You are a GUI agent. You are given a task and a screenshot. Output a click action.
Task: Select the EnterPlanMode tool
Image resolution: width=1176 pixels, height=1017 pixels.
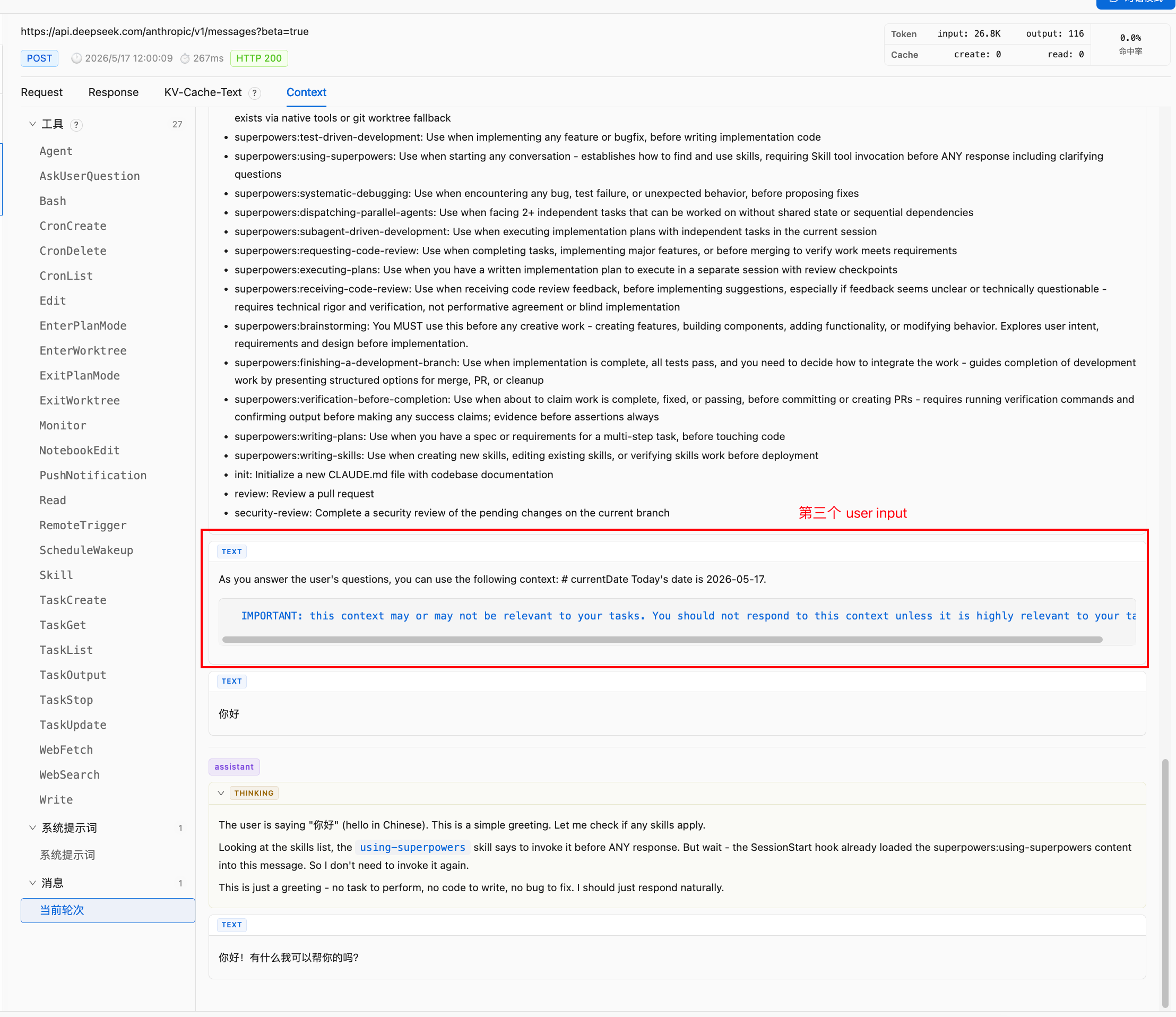coord(83,326)
